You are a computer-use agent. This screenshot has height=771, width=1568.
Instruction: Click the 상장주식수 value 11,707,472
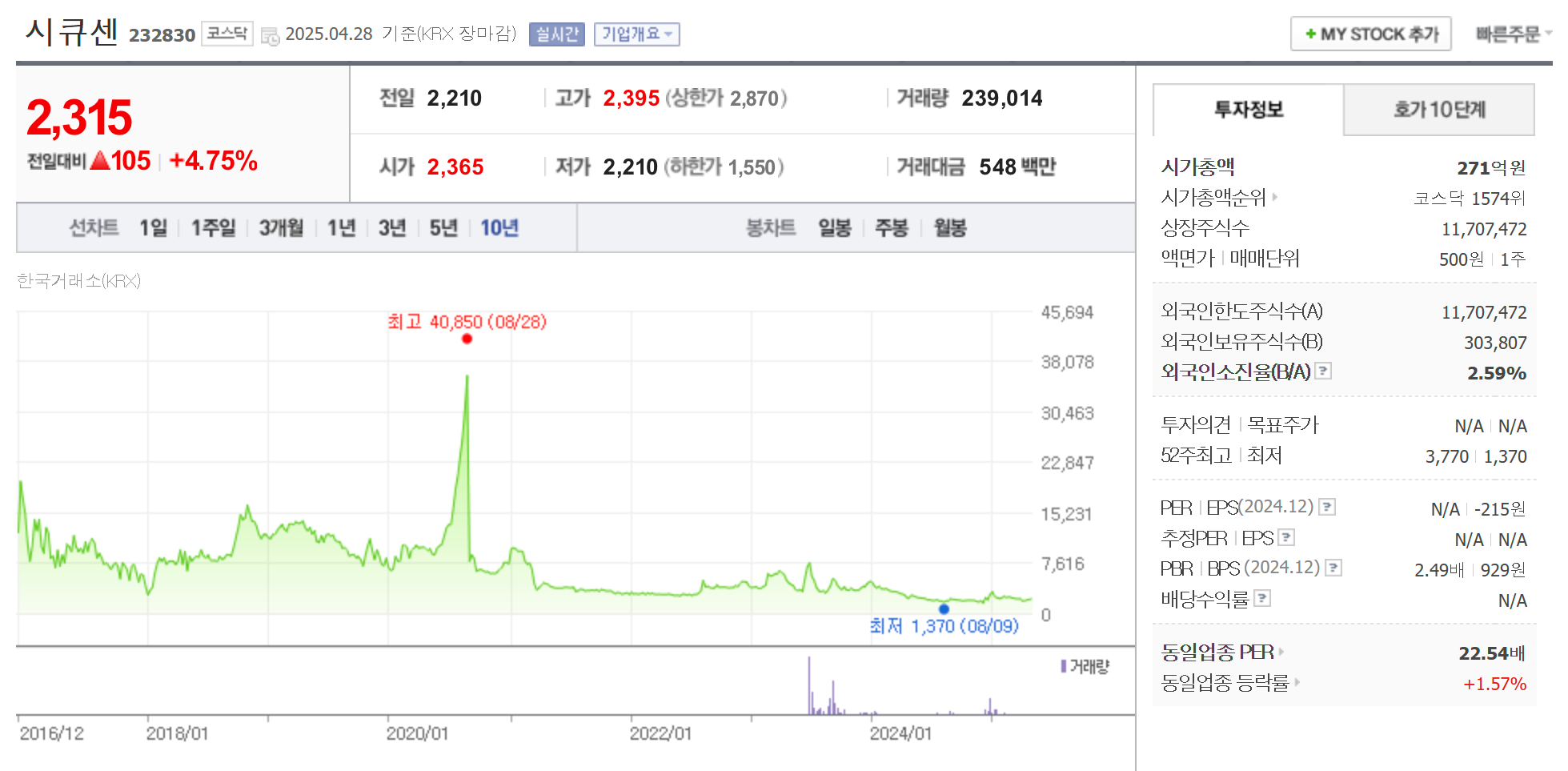coord(1484,229)
